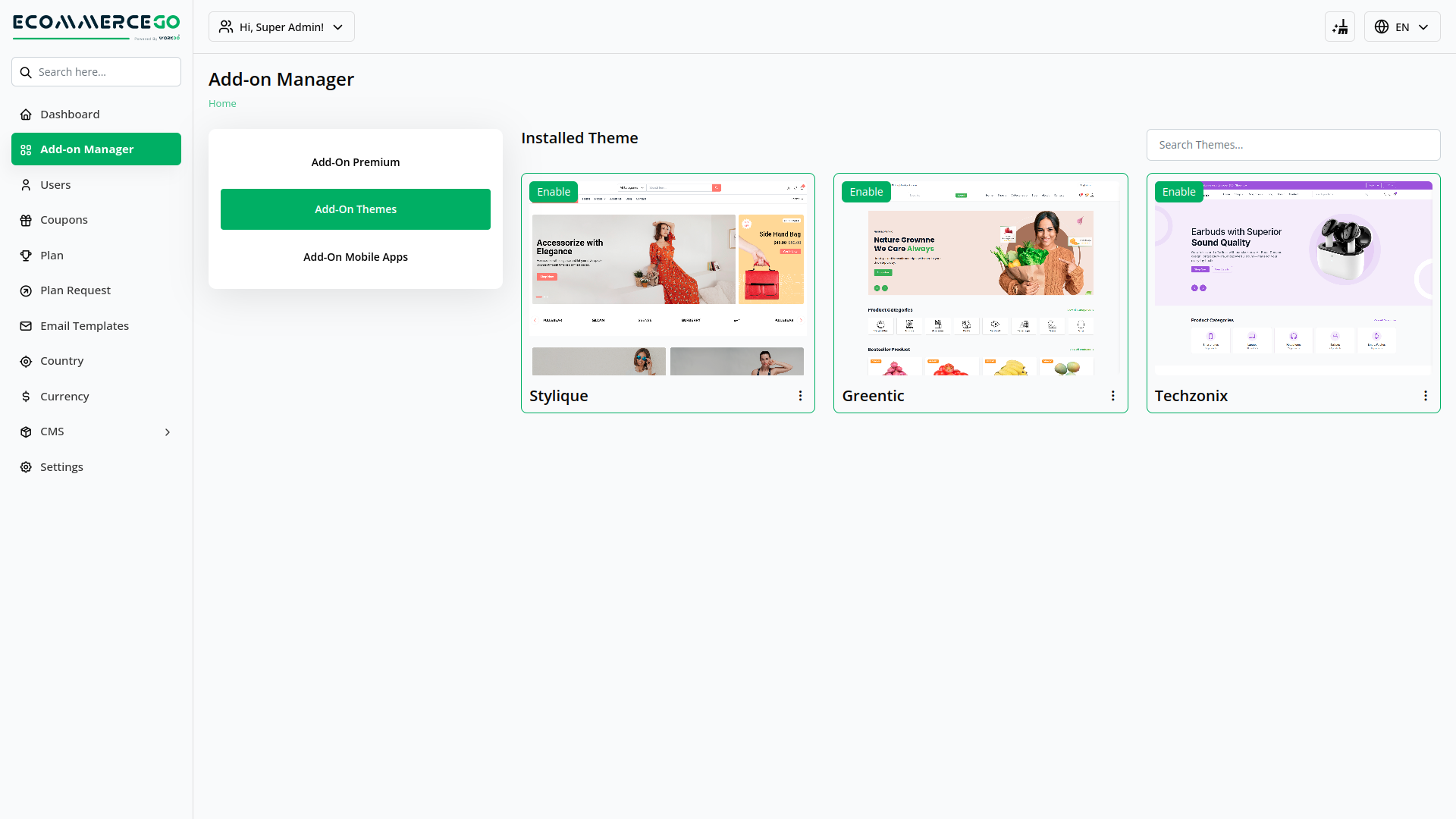Expand the CMS sidebar section

click(x=167, y=431)
